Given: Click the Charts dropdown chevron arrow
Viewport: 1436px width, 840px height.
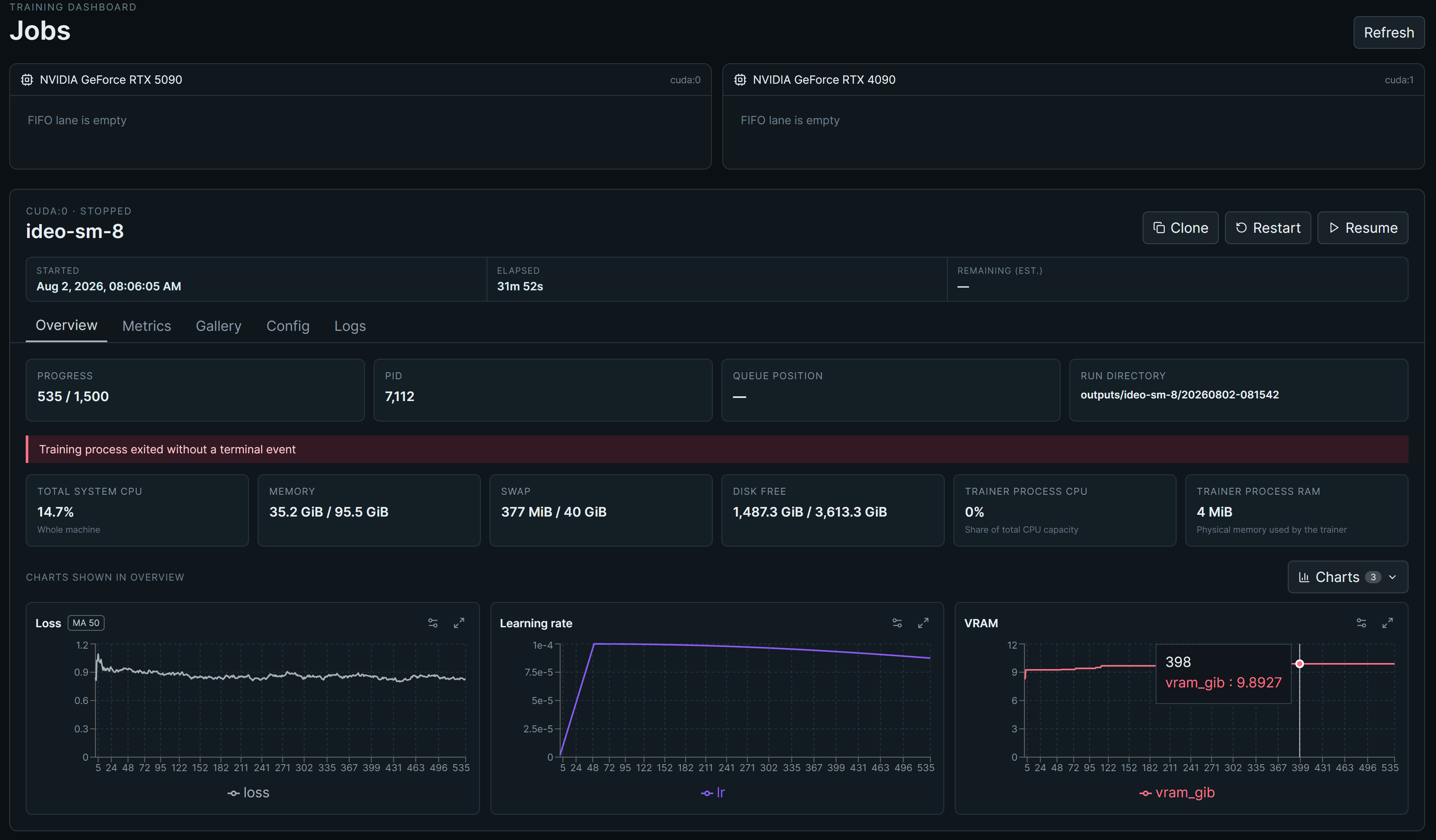Looking at the screenshot, I should pyautogui.click(x=1393, y=577).
